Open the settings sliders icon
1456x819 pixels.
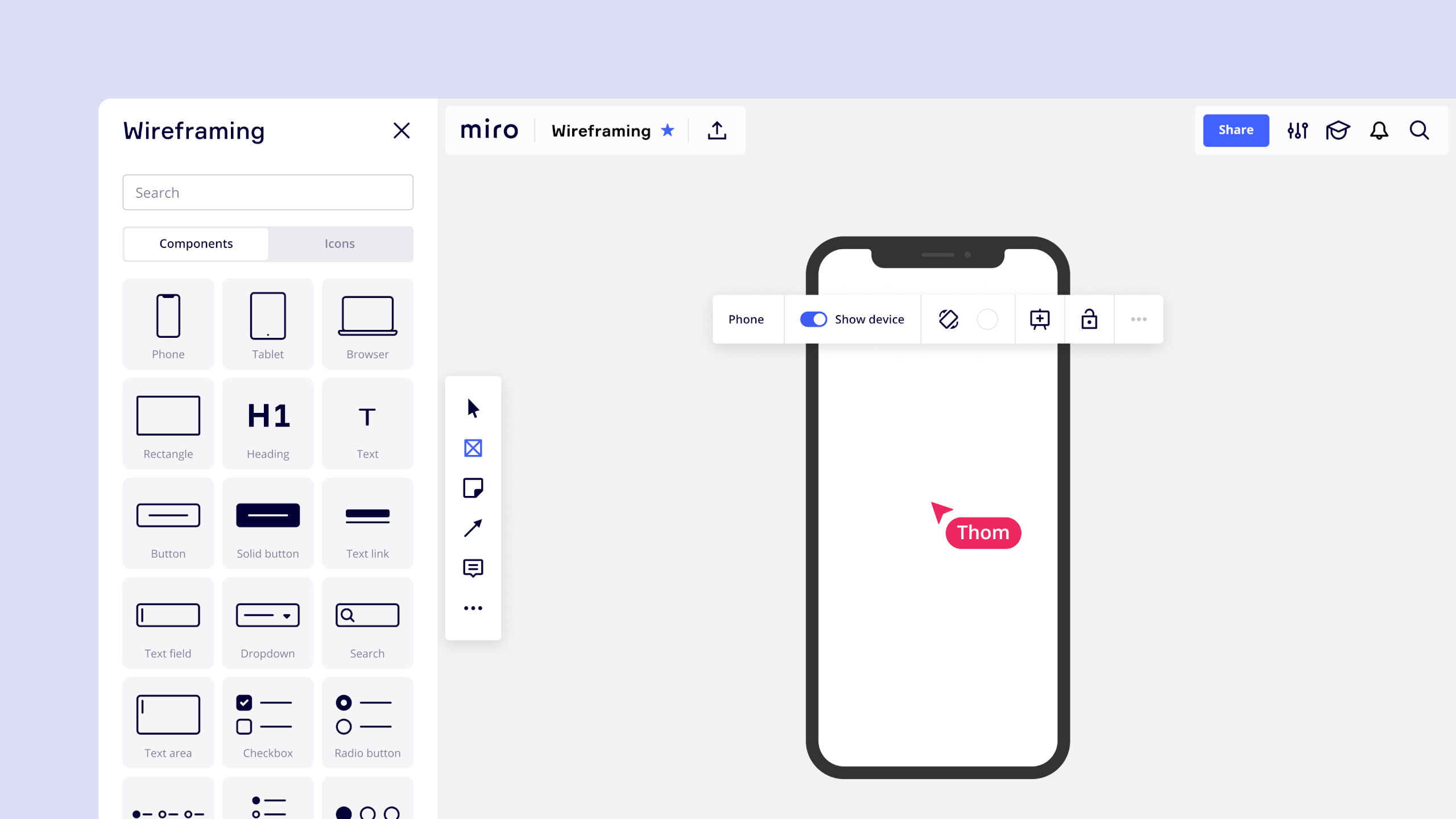(x=1298, y=131)
